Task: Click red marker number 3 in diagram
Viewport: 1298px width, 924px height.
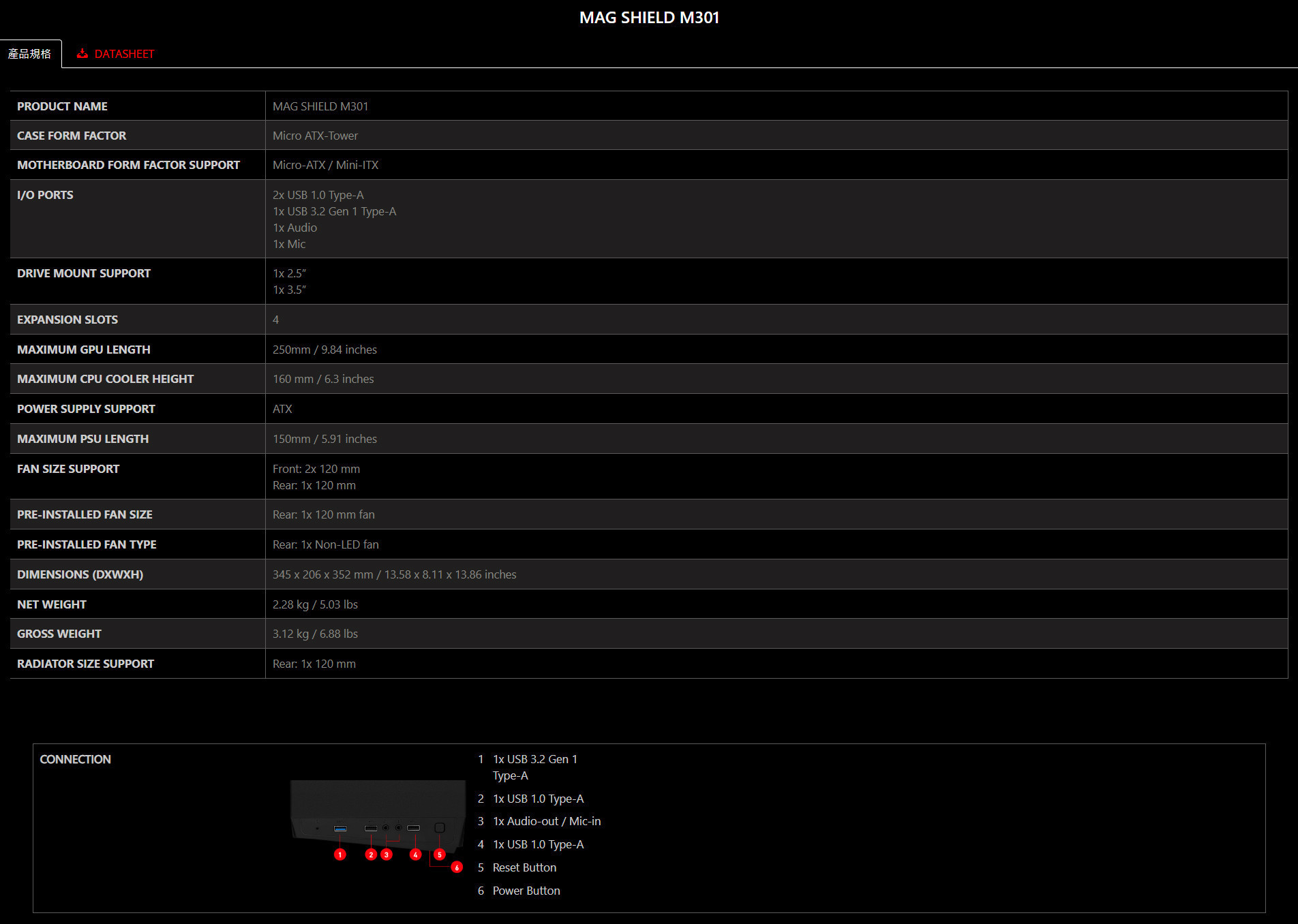Action: pyautogui.click(x=387, y=854)
